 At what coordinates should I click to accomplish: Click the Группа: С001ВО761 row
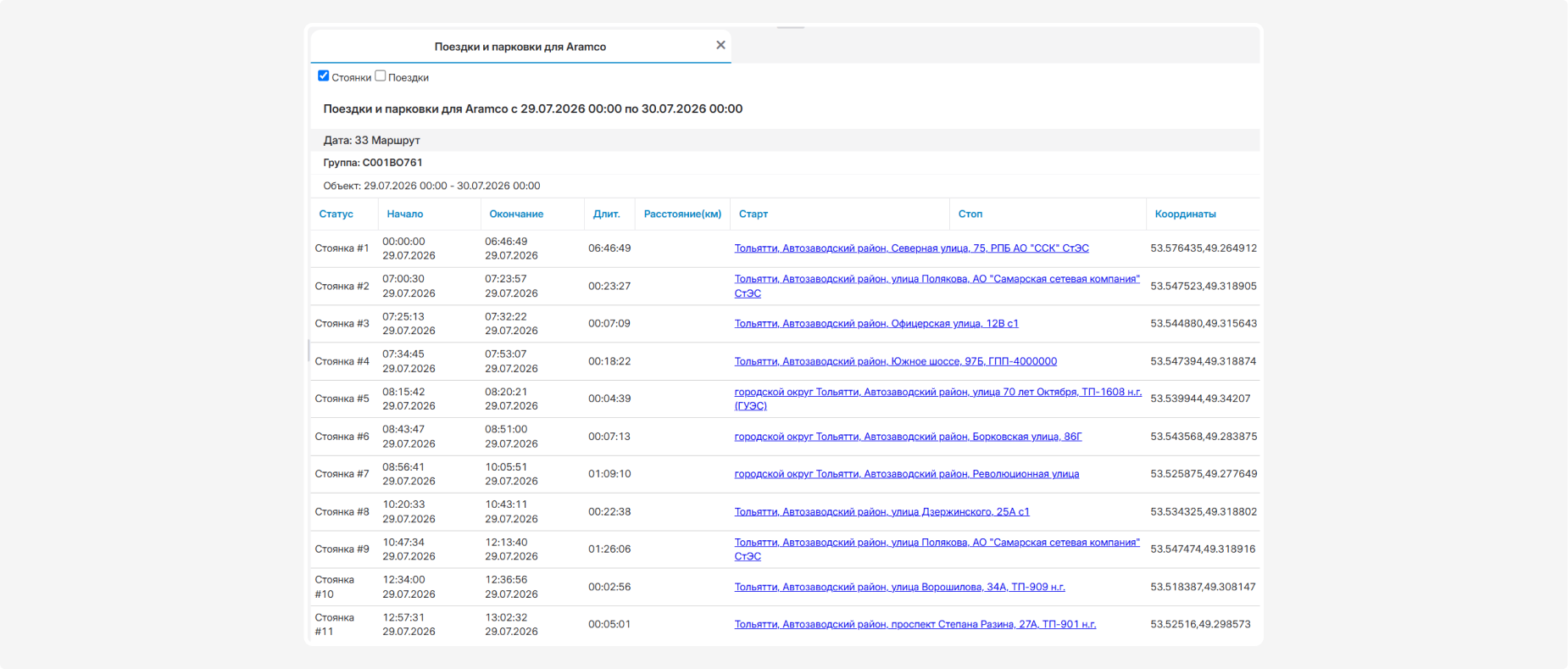coord(785,162)
